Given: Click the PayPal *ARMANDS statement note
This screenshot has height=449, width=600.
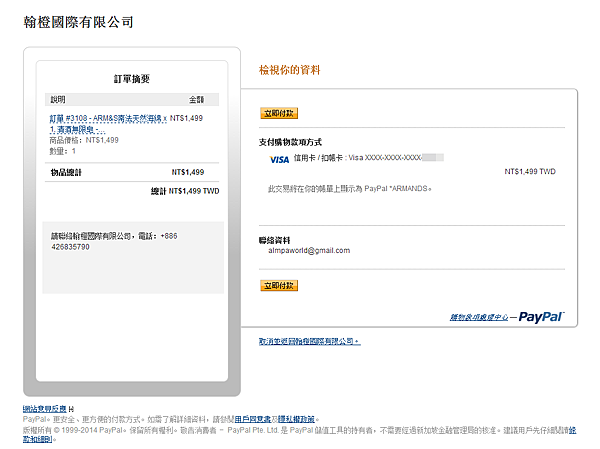Looking at the screenshot, I should coord(350,189).
